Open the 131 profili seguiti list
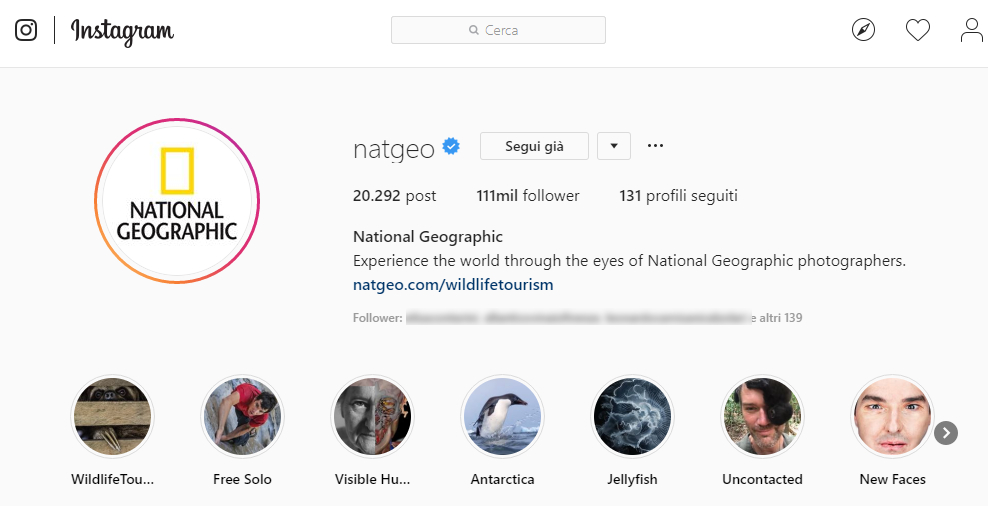The image size is (988, 506). [678, 196]
